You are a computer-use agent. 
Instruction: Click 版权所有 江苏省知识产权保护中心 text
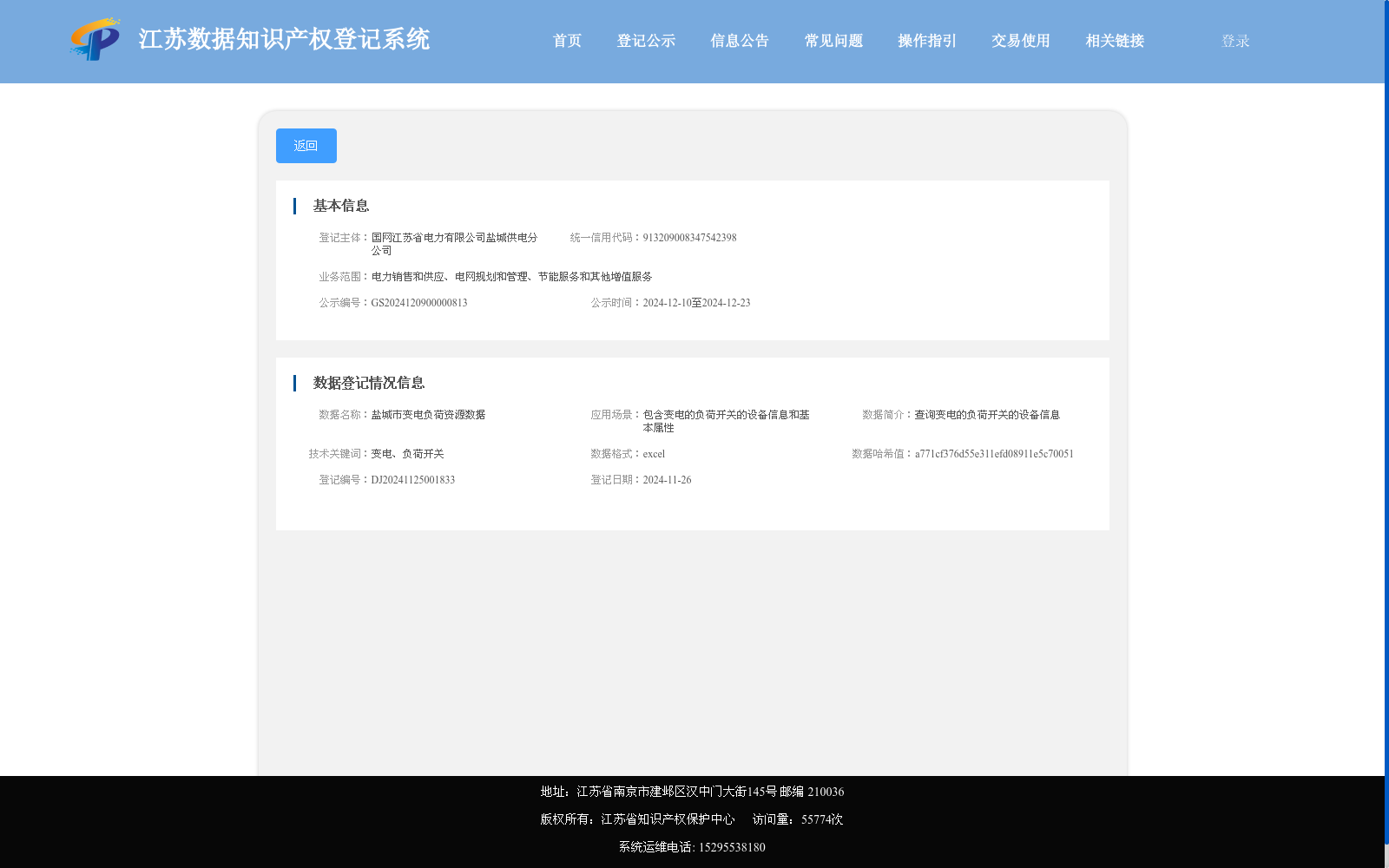(637, 819)
